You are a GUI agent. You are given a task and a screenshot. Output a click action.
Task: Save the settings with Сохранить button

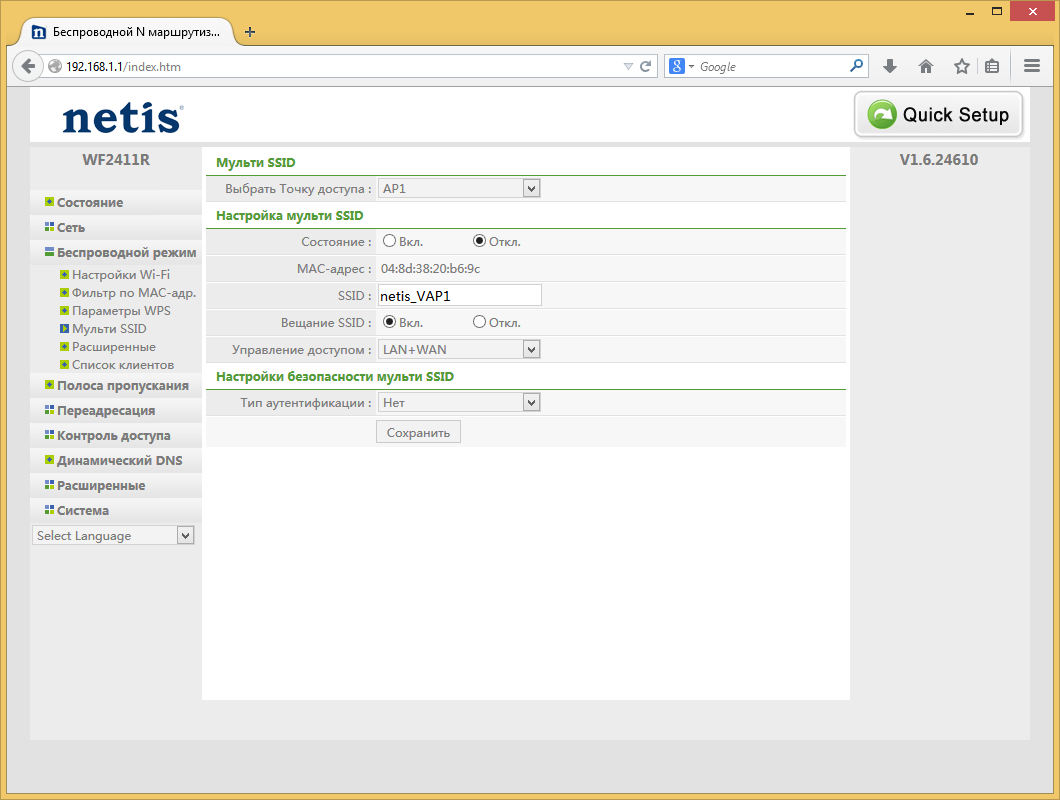[418, 433]
